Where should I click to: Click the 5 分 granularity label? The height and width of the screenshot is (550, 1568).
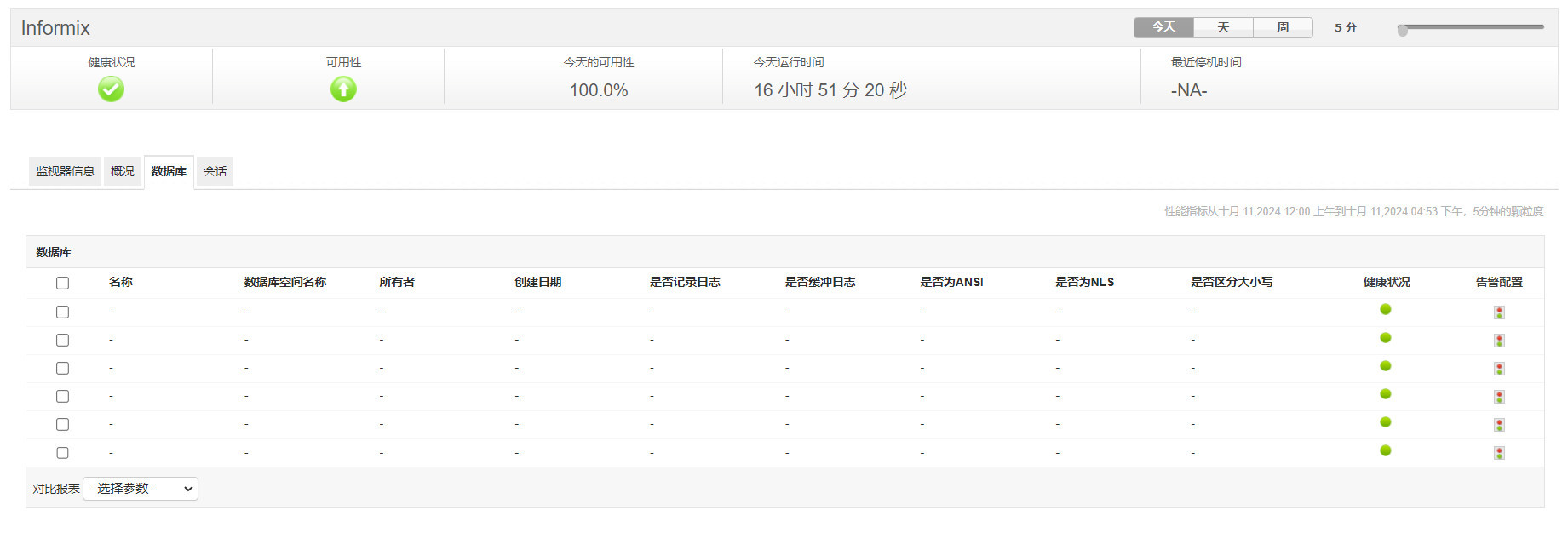point(1346,27)
